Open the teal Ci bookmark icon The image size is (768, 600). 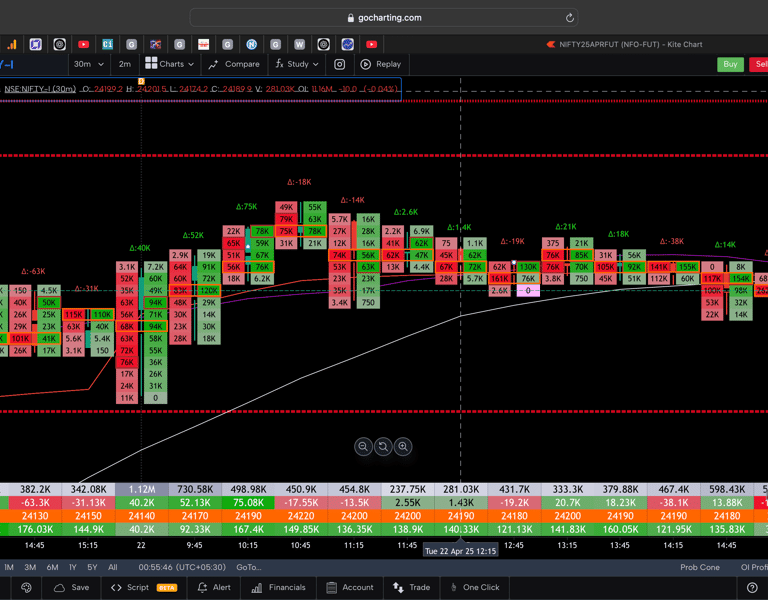[x=107, y=45]
